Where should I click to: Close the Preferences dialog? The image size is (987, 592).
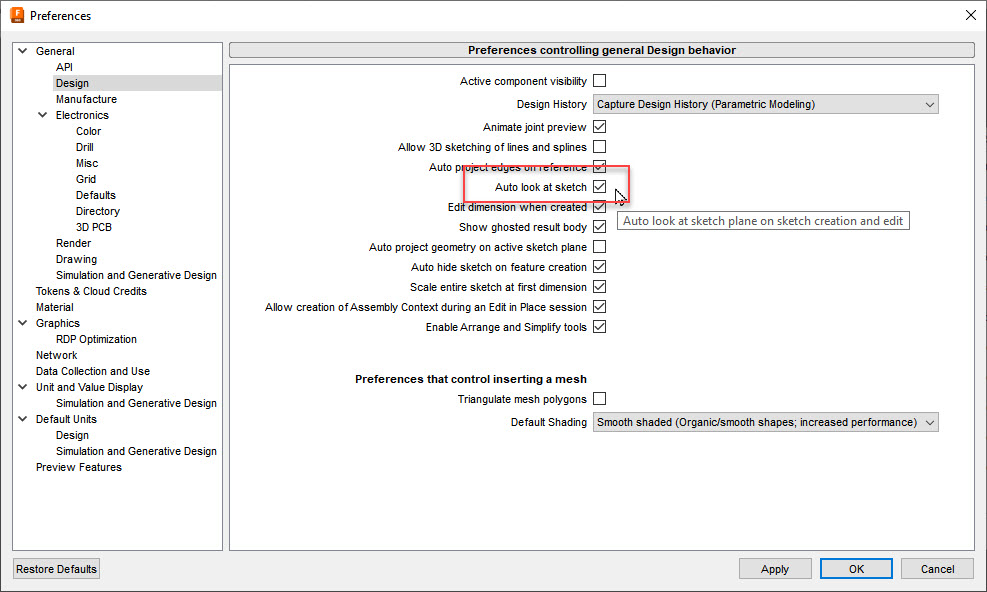click(971, 15)
